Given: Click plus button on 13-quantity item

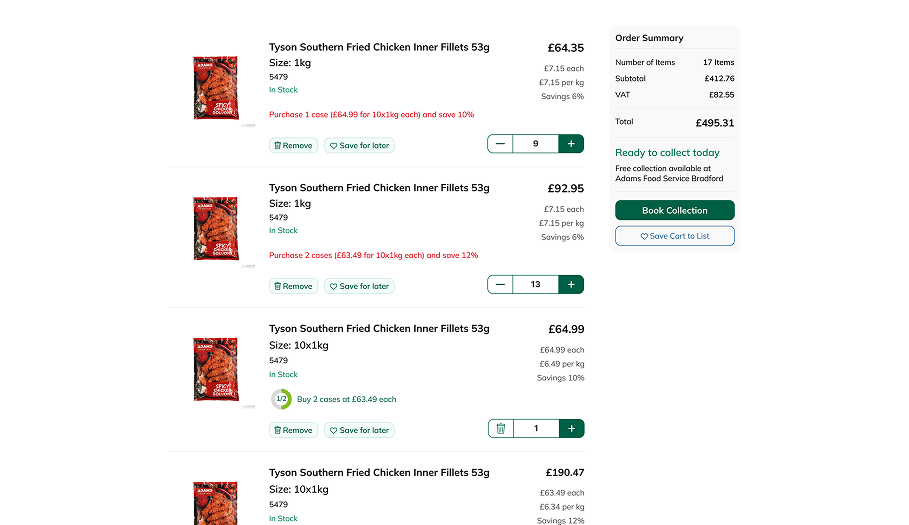Looking at the screenshot, I should click(x=571, y=285).
